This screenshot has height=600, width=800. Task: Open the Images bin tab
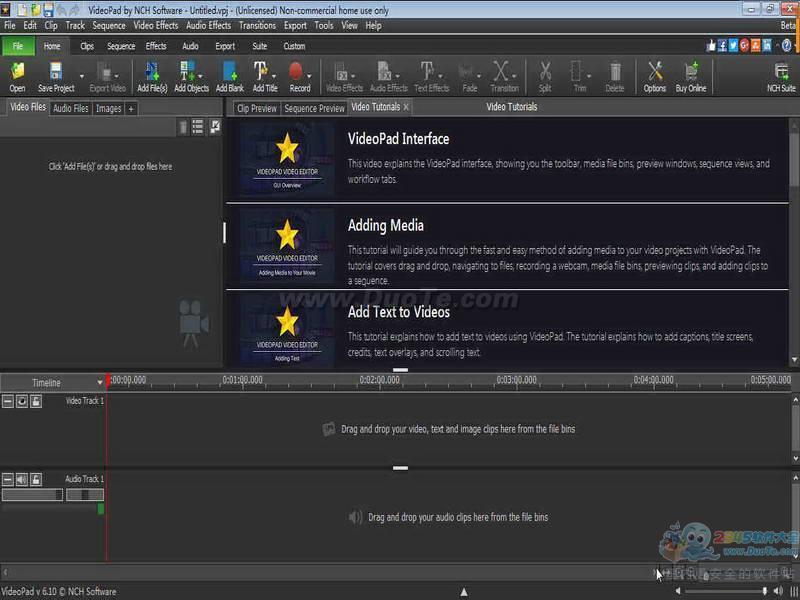(109, 108)
